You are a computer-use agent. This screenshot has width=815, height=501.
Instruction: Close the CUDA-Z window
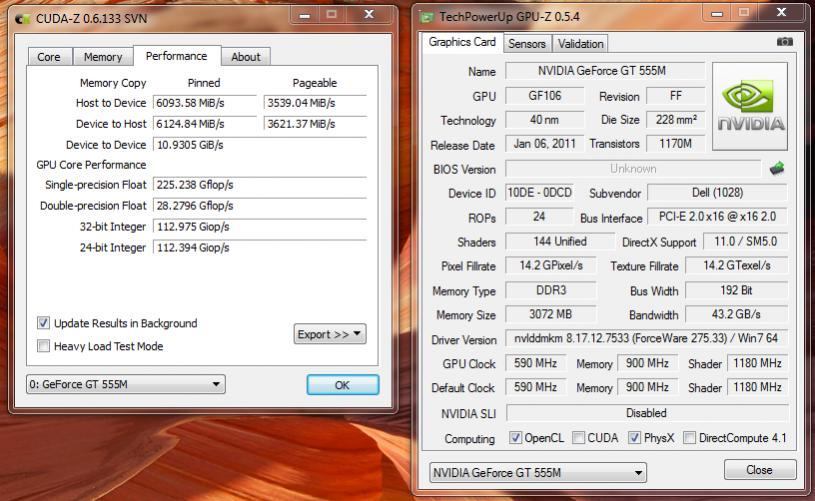370,15
